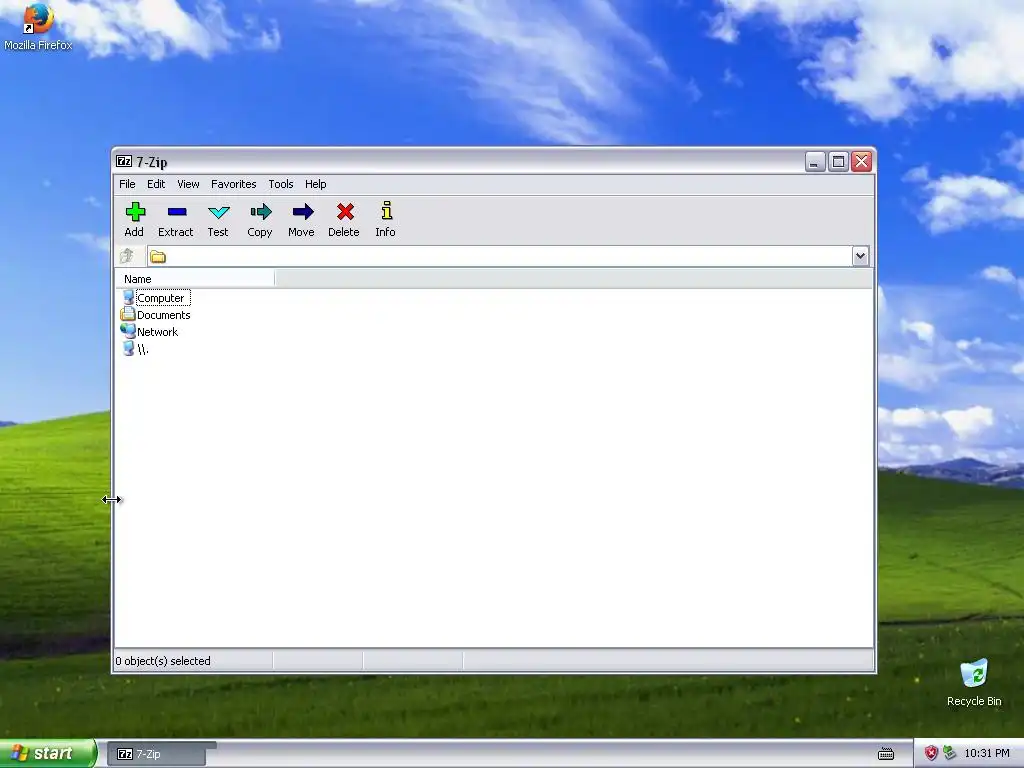Click the on-screen keyboard tray icon
The height and width of the screenshot is (768, 1024).
(x=886, y=754)
